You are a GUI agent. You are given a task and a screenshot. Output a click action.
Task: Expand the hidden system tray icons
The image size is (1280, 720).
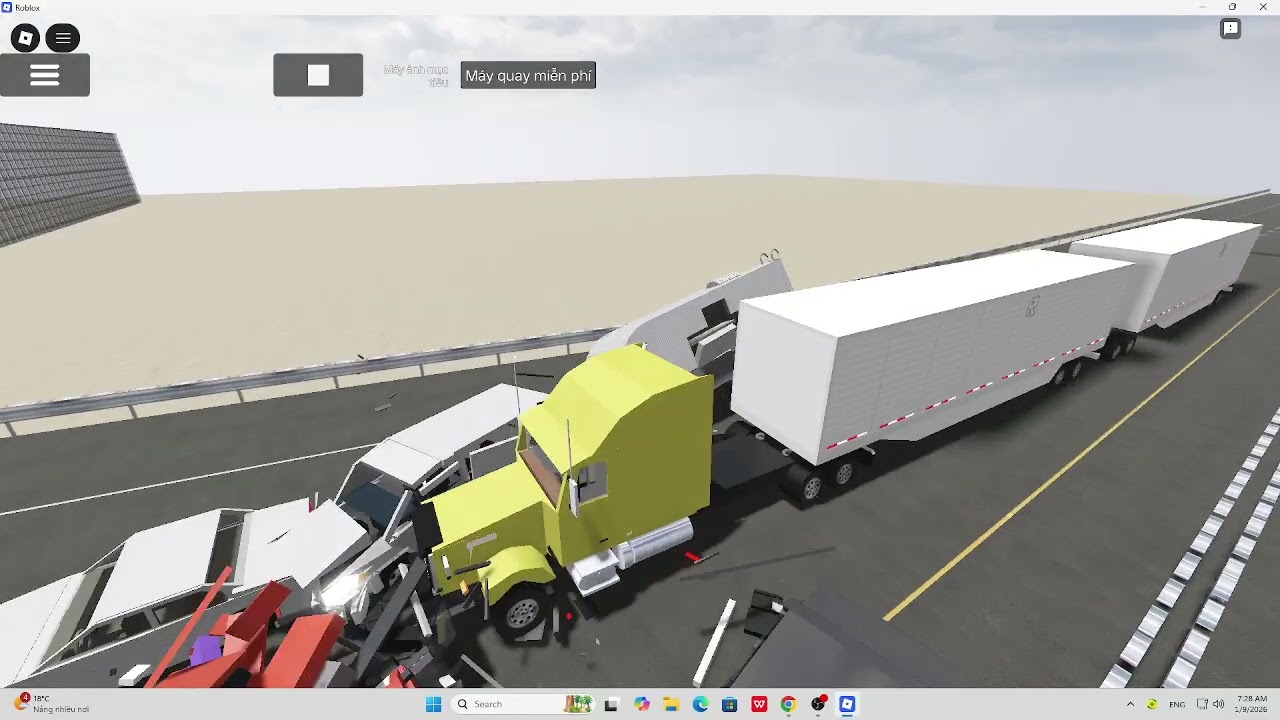[x=1131, y=704]
